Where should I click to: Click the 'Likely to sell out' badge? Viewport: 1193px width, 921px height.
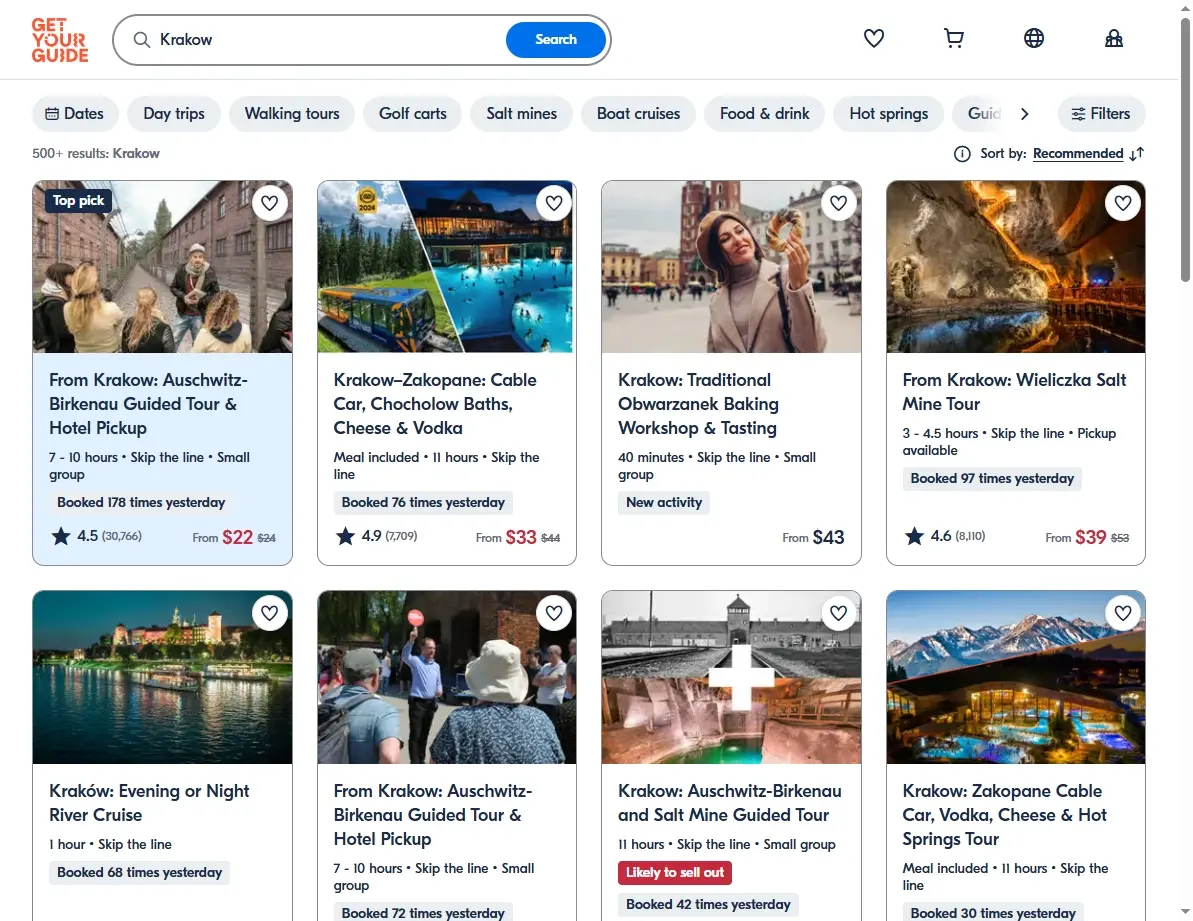[x=675, y=872]
